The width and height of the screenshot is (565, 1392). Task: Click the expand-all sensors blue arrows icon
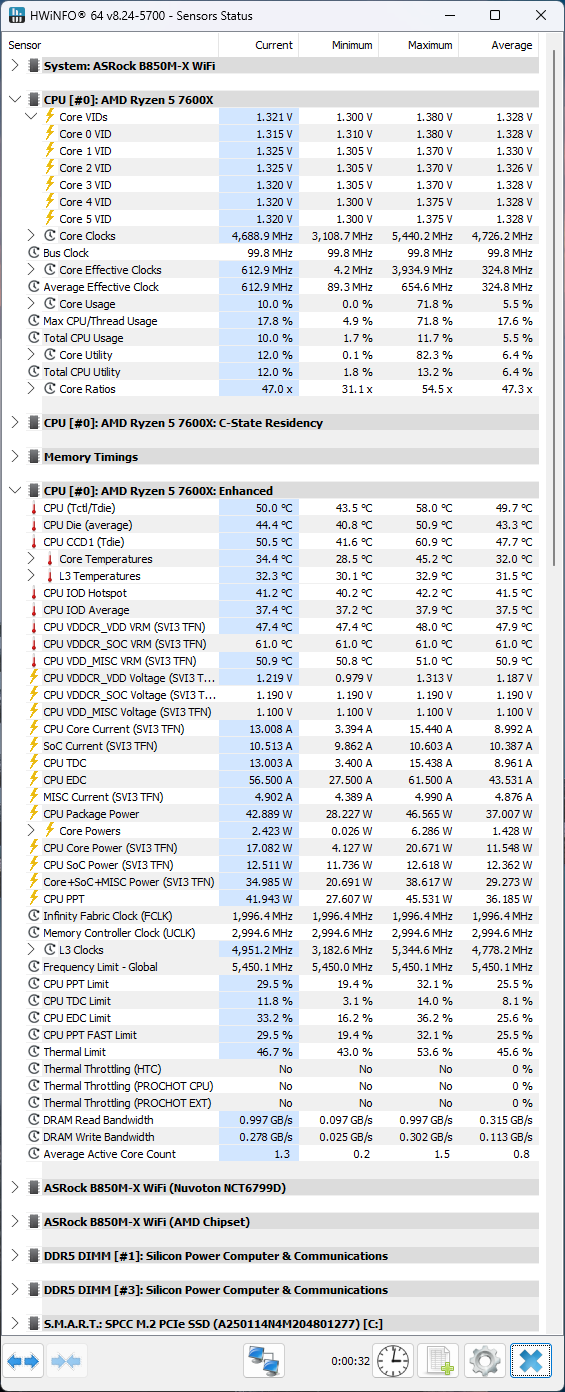(23, 1361)
